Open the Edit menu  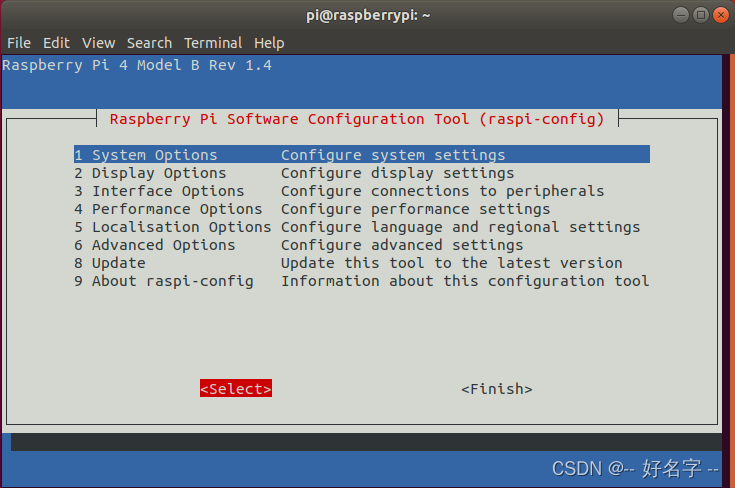pyautogui.click(x=56, y=43)
